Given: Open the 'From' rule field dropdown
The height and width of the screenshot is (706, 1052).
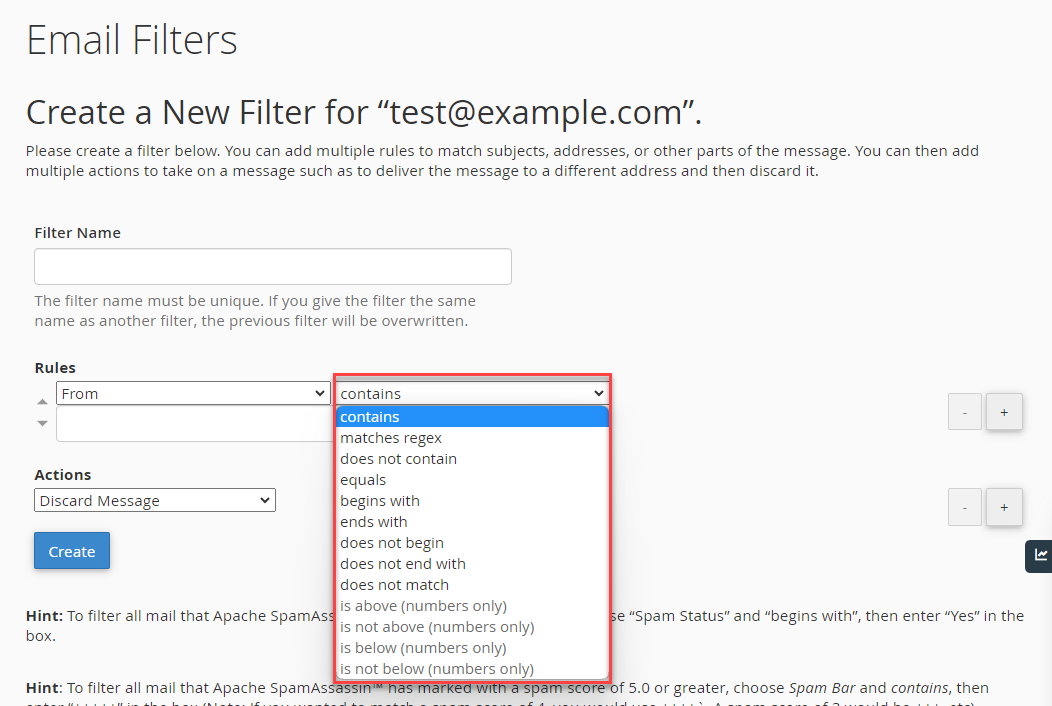Looking at the screenshot, I should (x=193, y=393).
